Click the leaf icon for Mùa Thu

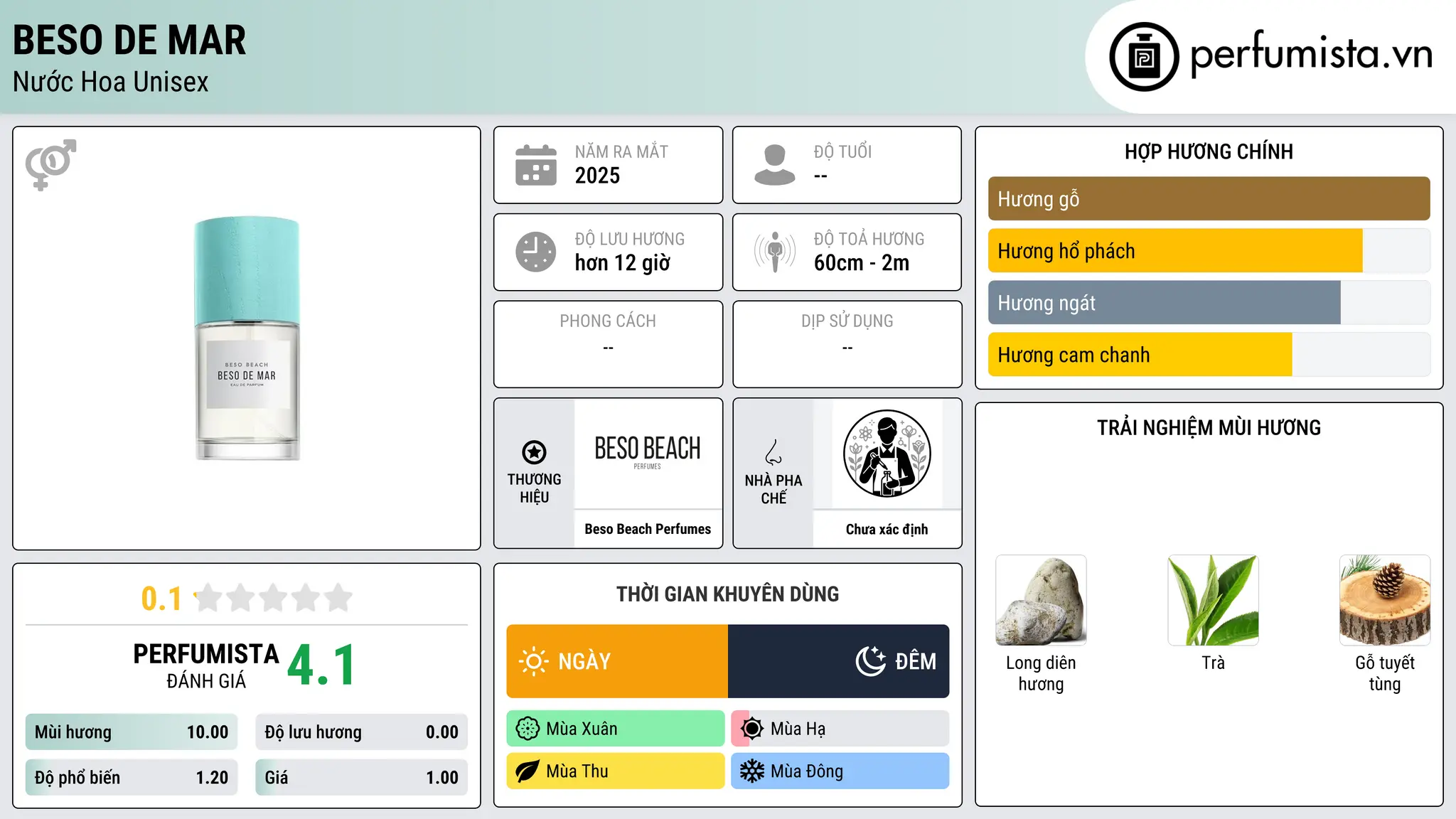[528, 771]
